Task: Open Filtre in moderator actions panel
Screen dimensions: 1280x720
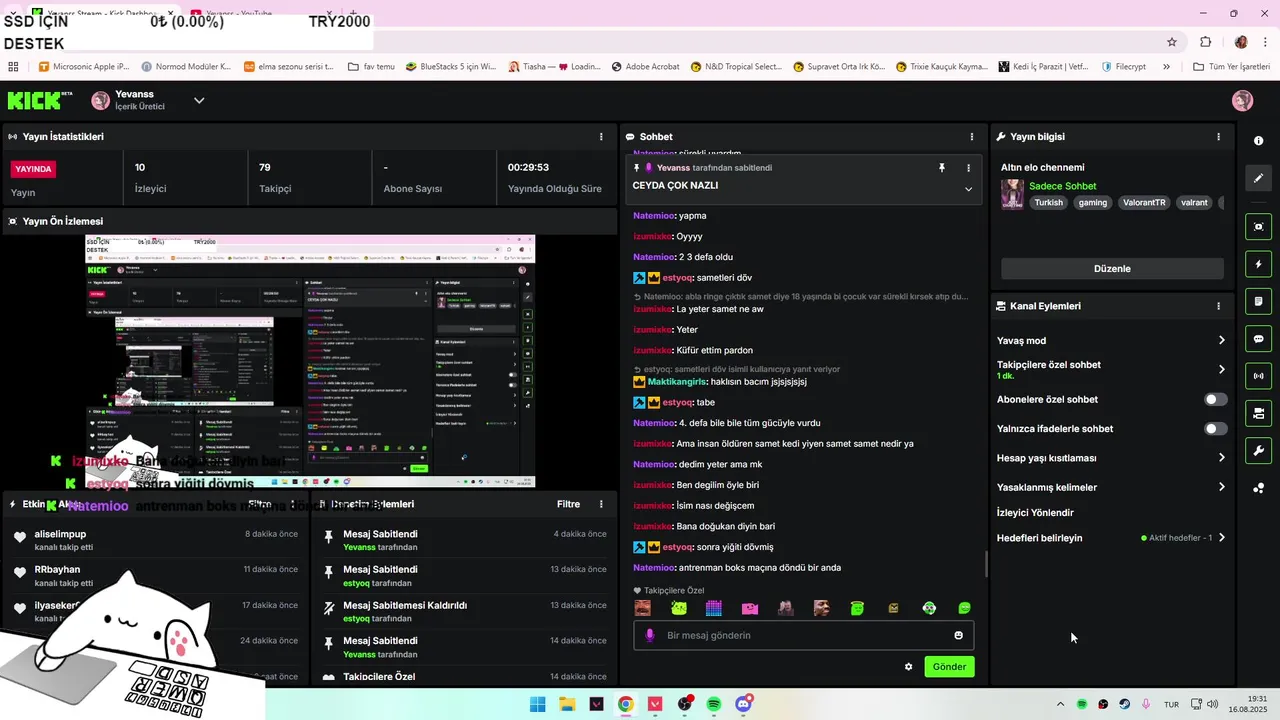Action: (x=568, y=504)
